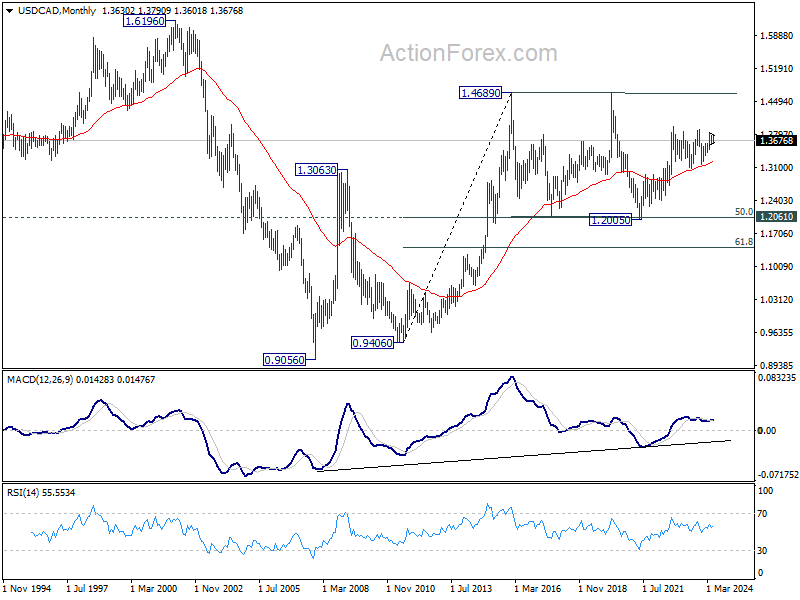Click the 1 Jul 2005 date label
The height and width of the screenshot is (600, 800).
[280, 588]
